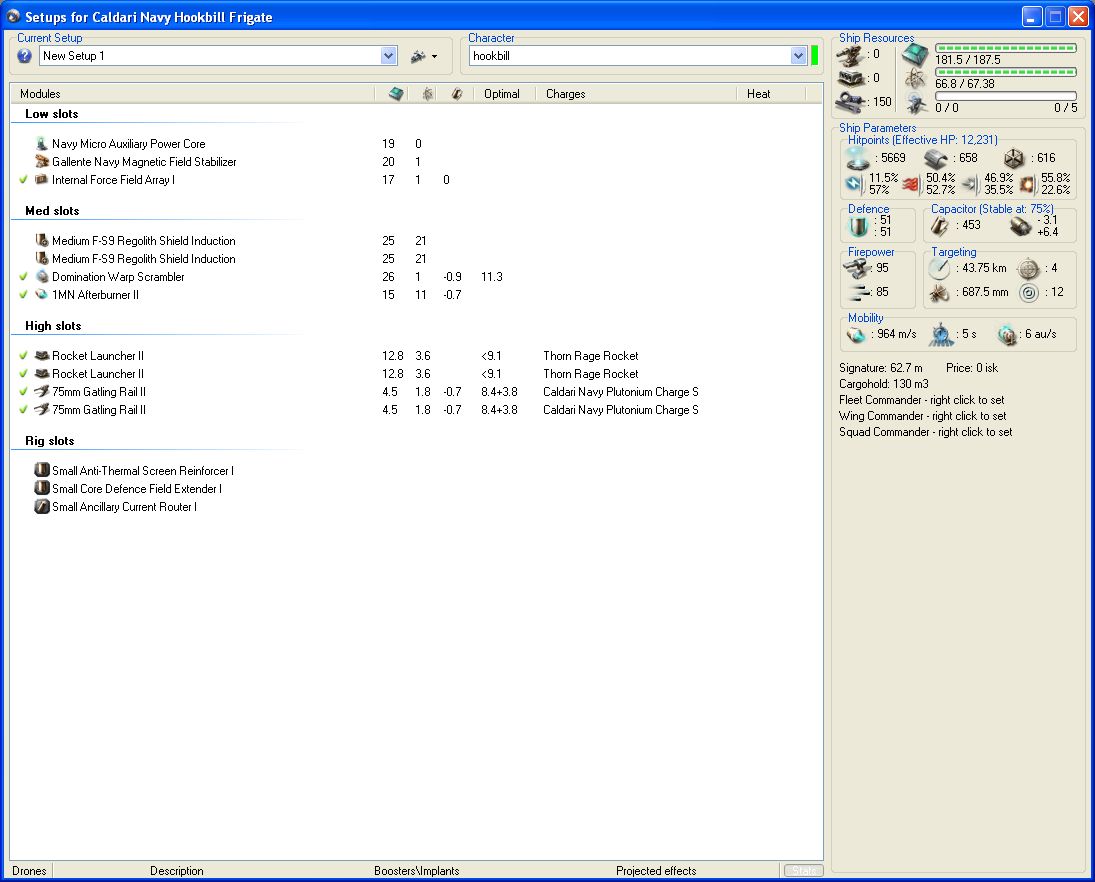
Task: Click the blue help question mark icon
Action: click(24, 56)
